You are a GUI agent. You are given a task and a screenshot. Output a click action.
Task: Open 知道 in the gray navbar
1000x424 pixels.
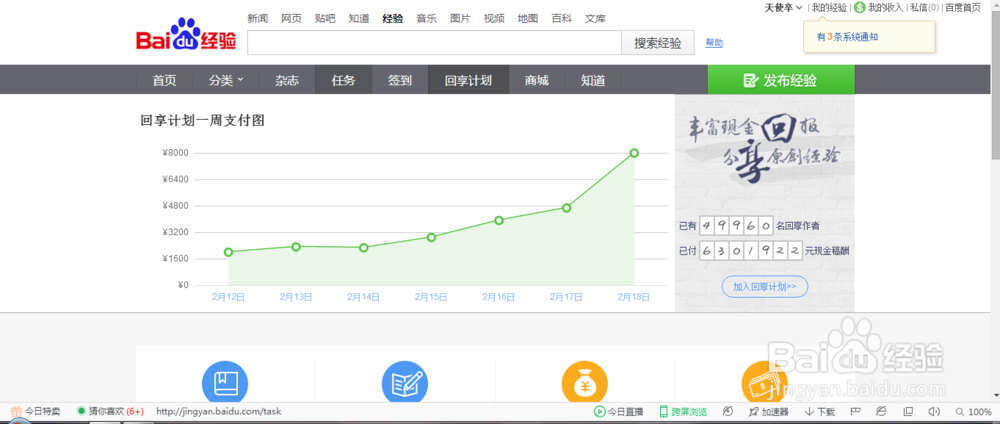593,80
